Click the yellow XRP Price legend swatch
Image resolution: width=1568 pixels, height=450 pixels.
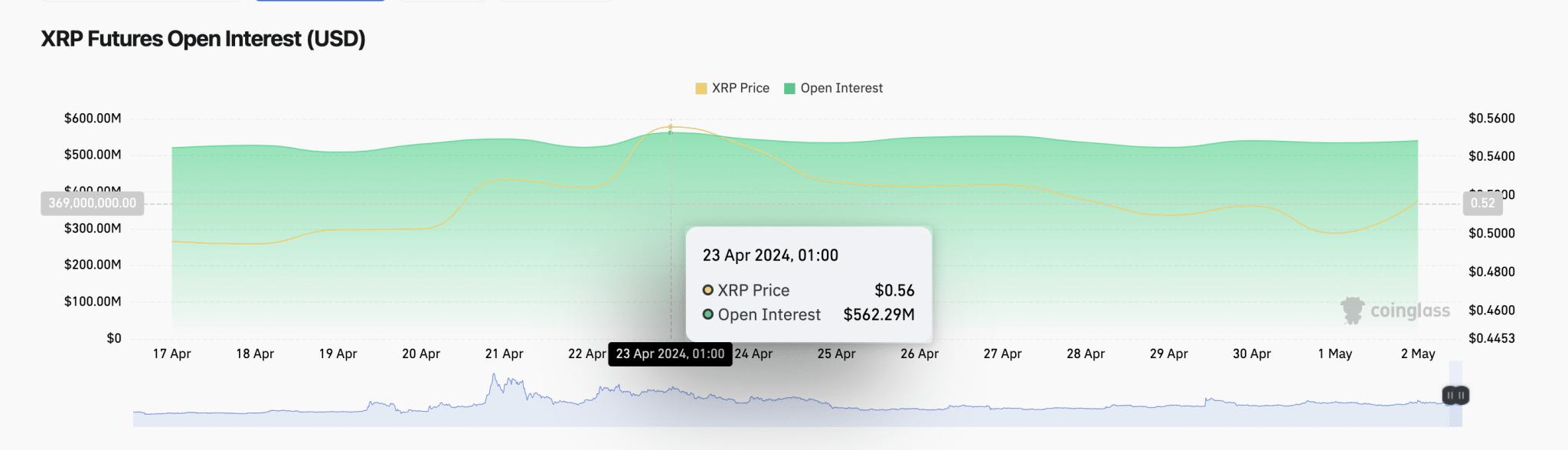701,89
